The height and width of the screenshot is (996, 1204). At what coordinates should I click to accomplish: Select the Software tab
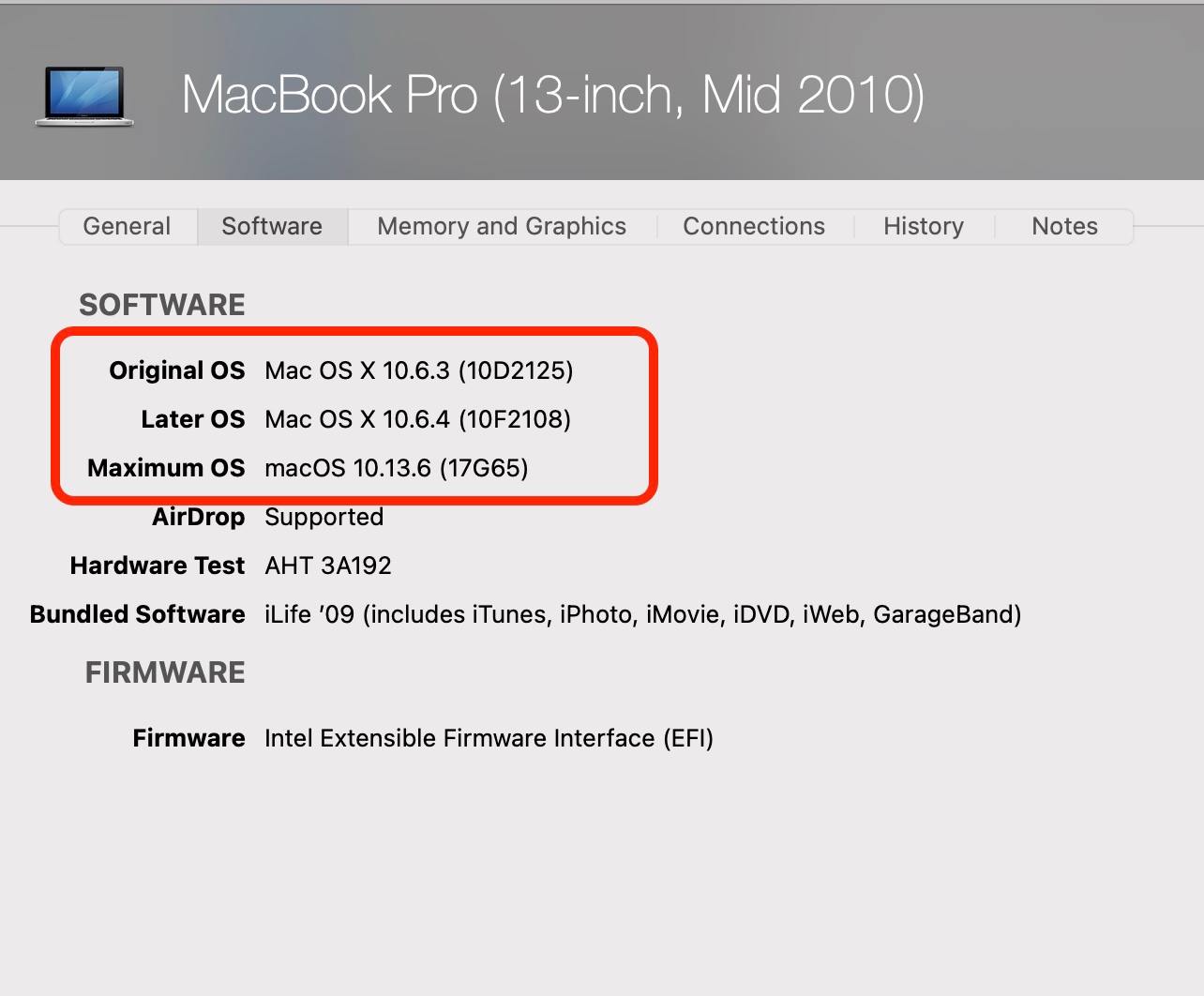coord(272,226)
